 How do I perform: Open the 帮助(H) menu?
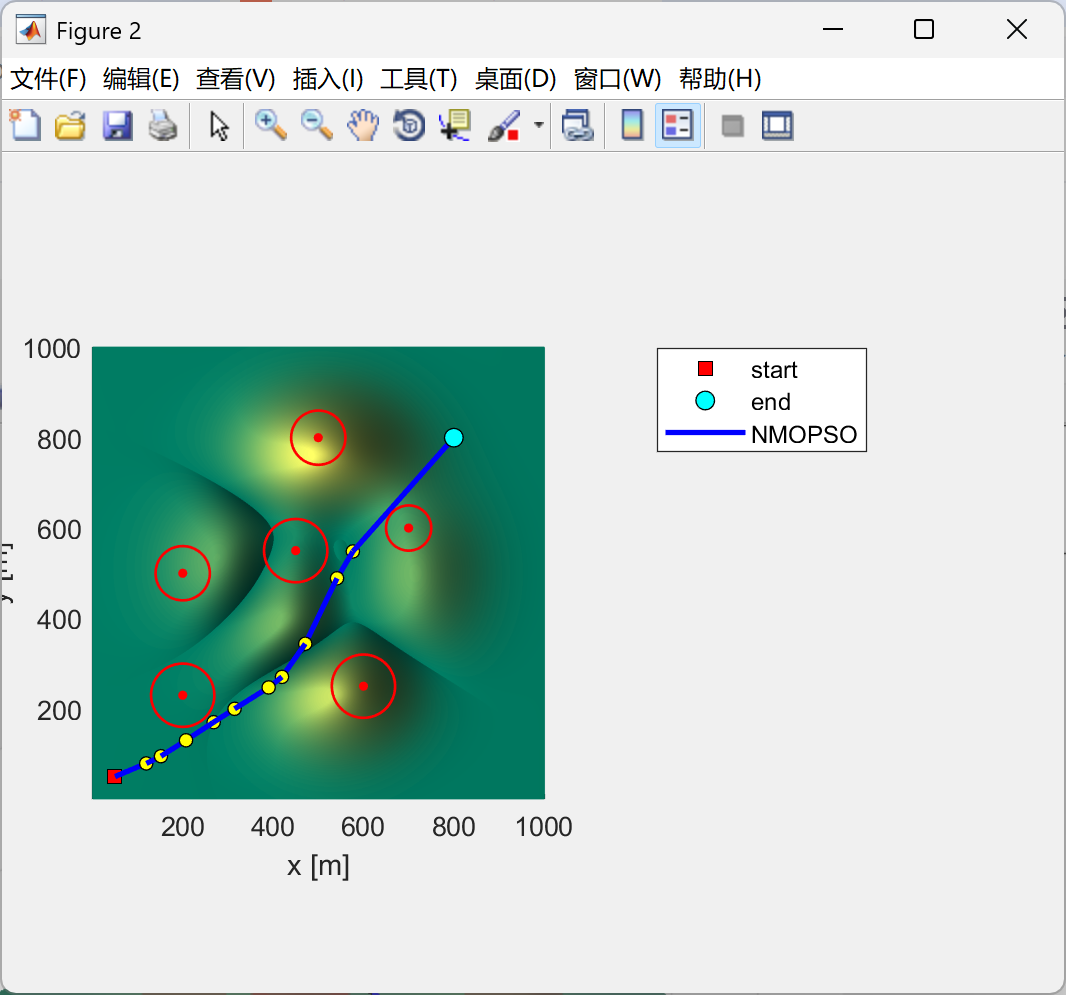720,79
